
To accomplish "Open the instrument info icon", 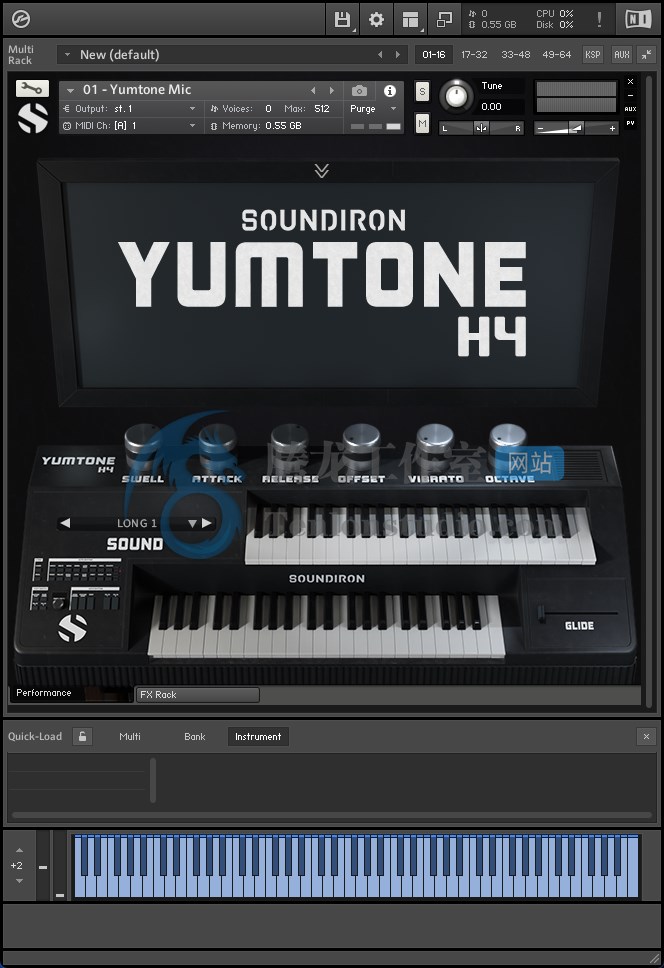I will click(389, 91).
